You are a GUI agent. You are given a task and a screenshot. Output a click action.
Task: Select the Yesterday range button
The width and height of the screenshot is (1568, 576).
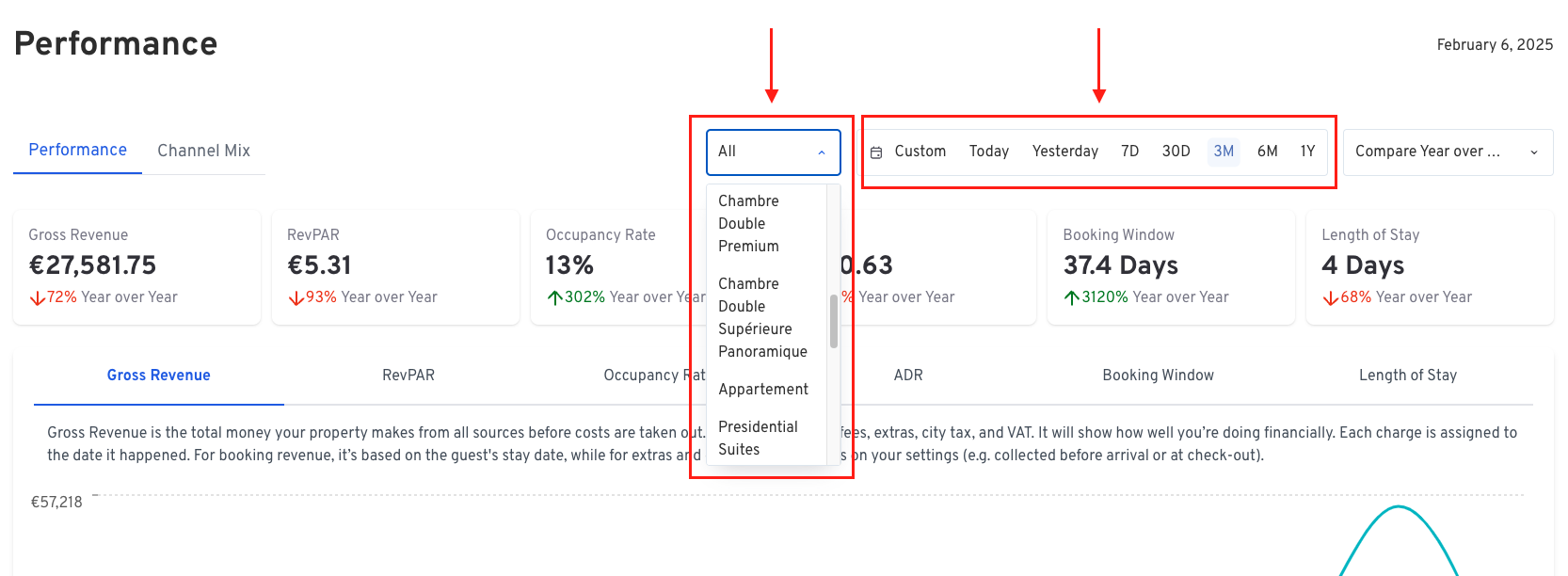point(1065,152)
